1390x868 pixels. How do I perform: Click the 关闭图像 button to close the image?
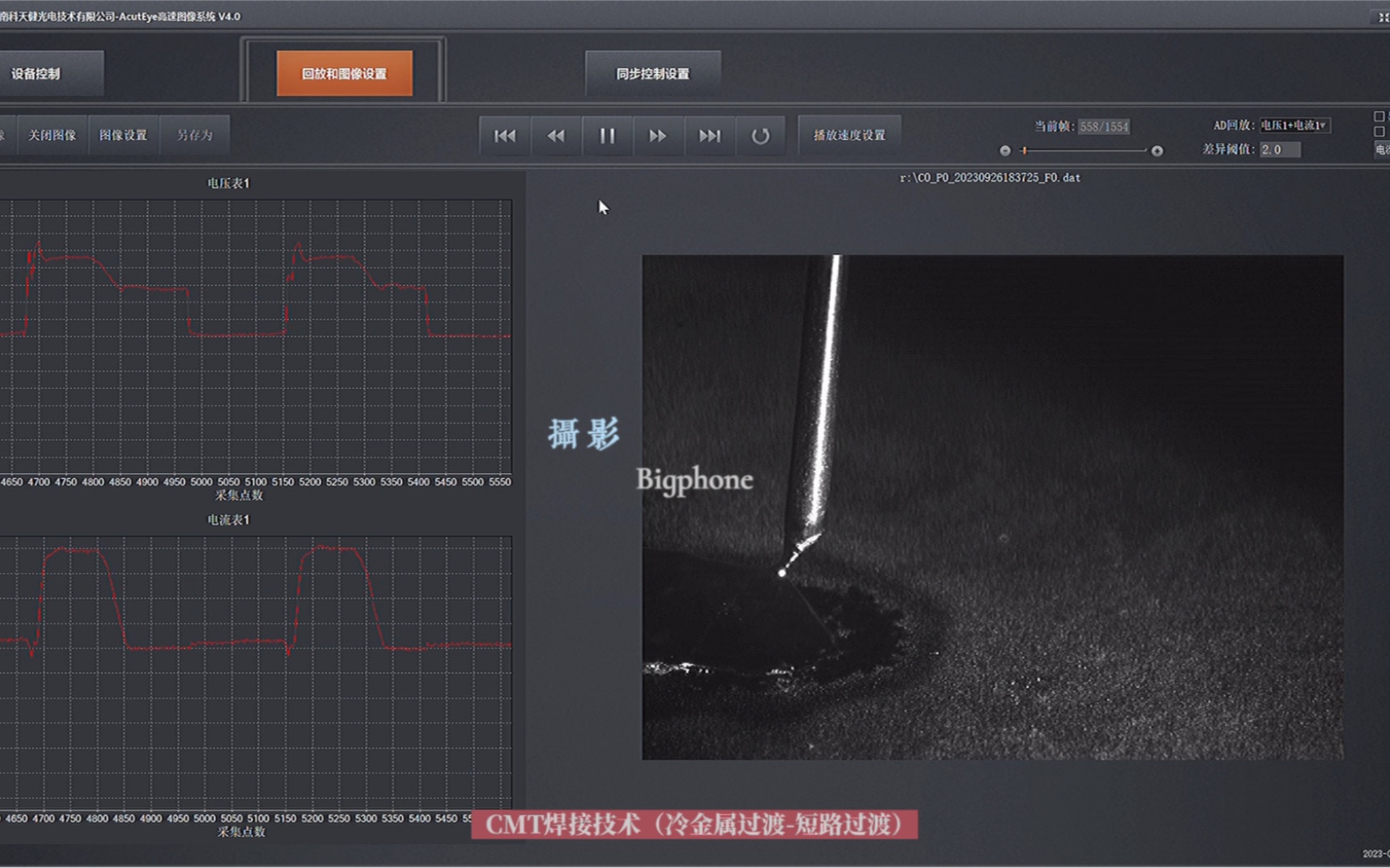(51, 134)
